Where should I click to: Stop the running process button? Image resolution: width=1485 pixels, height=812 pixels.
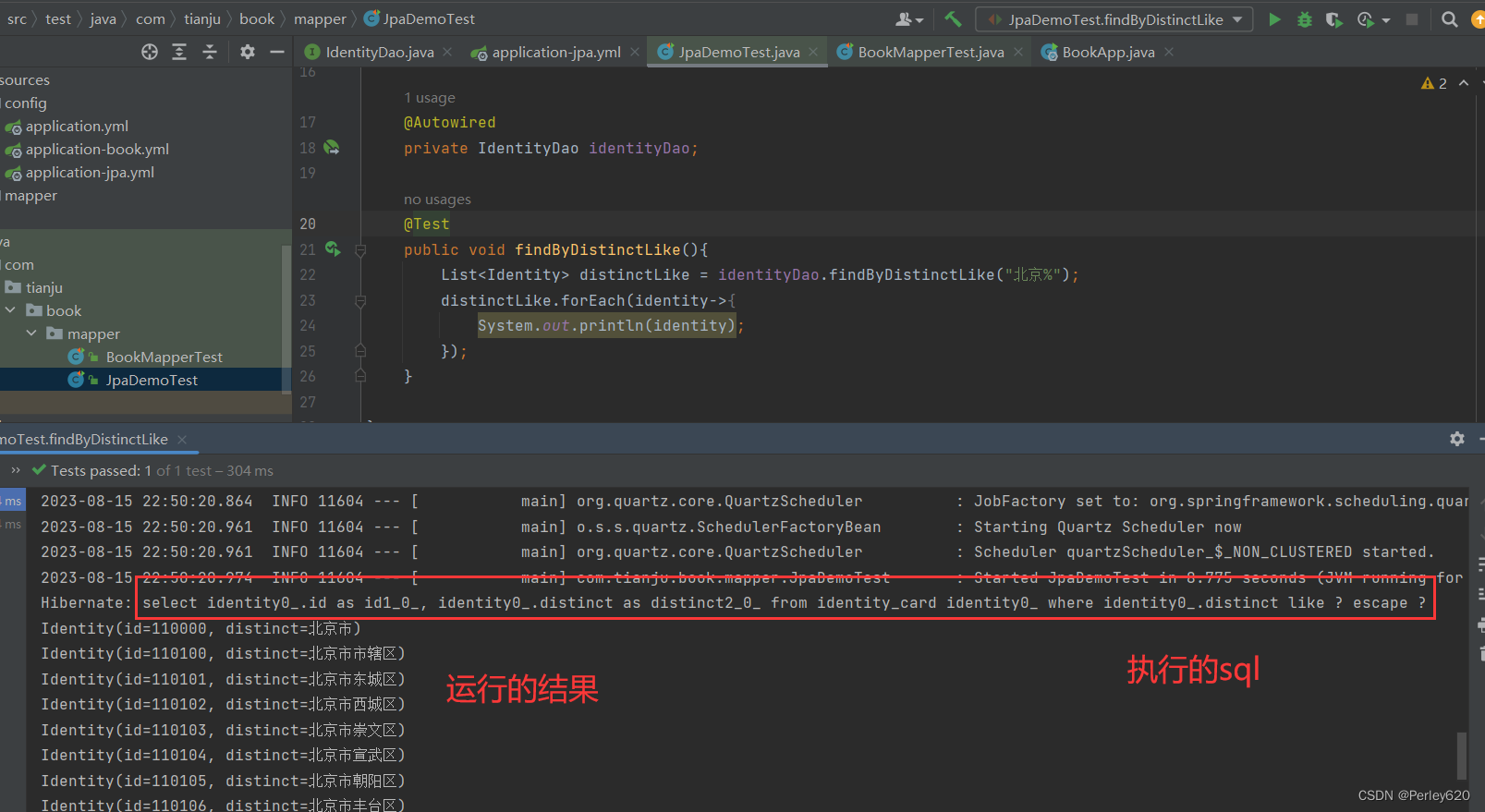(1412, 19)
